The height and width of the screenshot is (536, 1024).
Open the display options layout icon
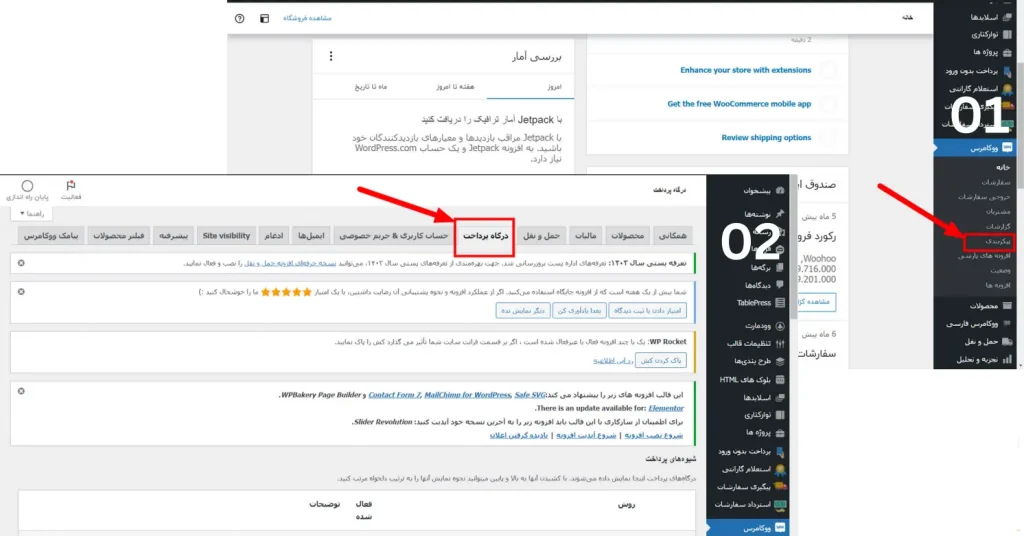coord(264,18)
